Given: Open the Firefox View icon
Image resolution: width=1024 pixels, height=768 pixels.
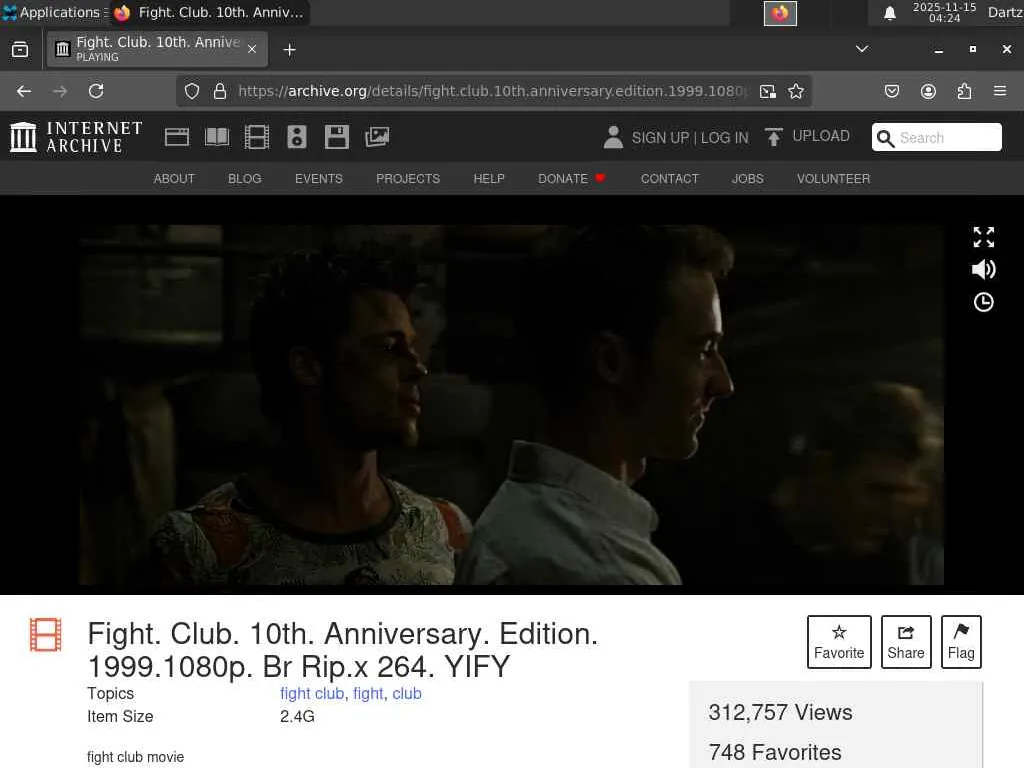Looking at the screenshot, I should coord(20,50).
